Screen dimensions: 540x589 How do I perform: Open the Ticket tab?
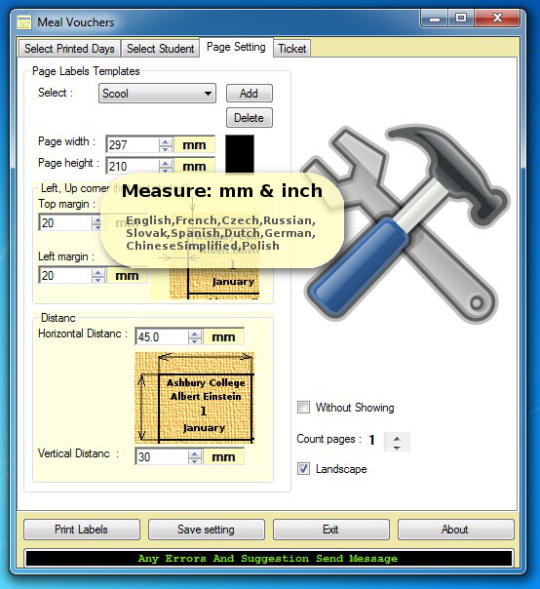coord(292,48)
